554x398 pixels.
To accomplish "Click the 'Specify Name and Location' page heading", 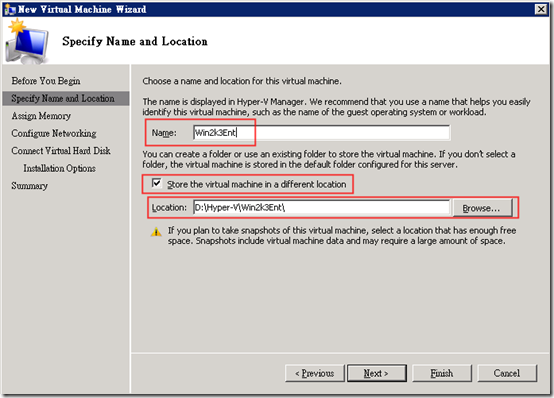I will 135,41.
